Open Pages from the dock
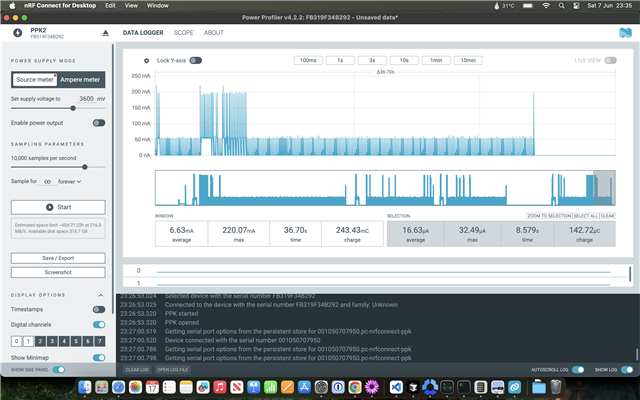The image size is (640, 400). pos(287,387)
